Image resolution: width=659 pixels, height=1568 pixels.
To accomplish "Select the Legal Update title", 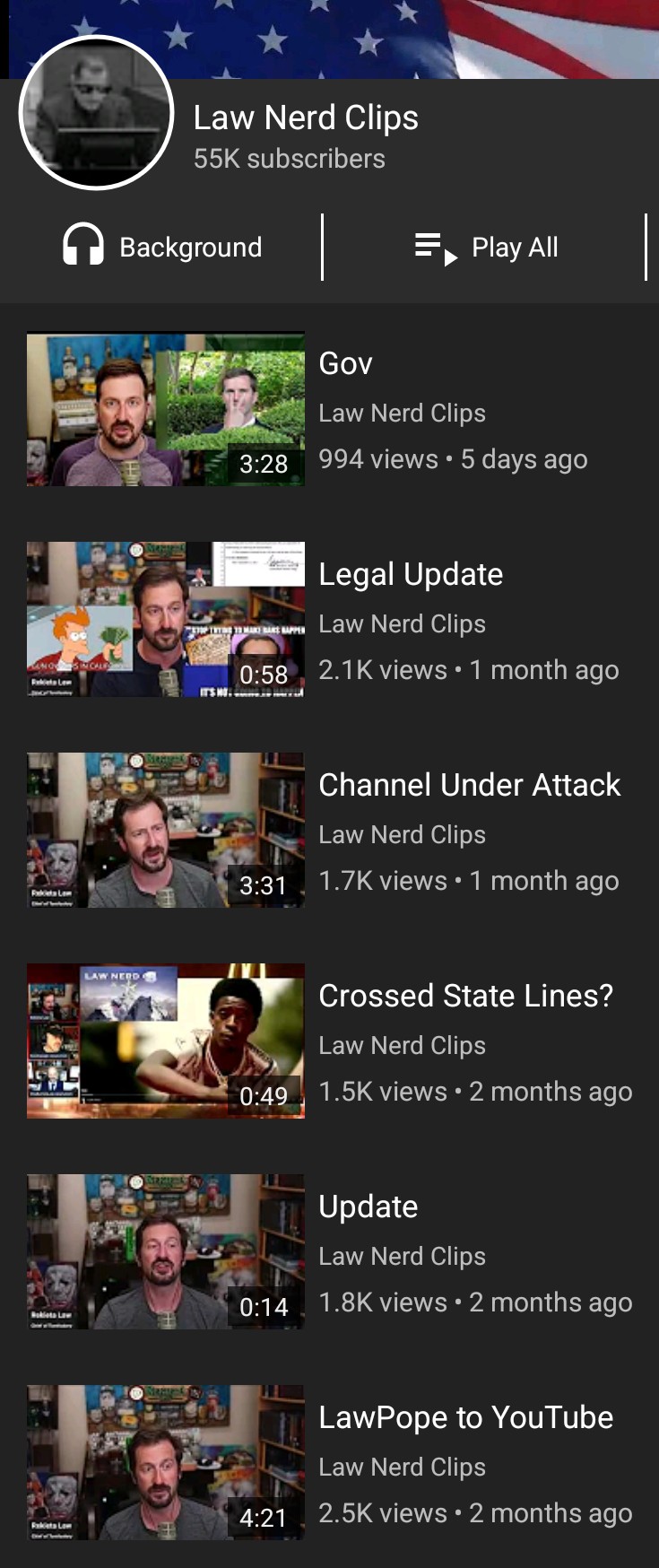I will tap(411, 575).
